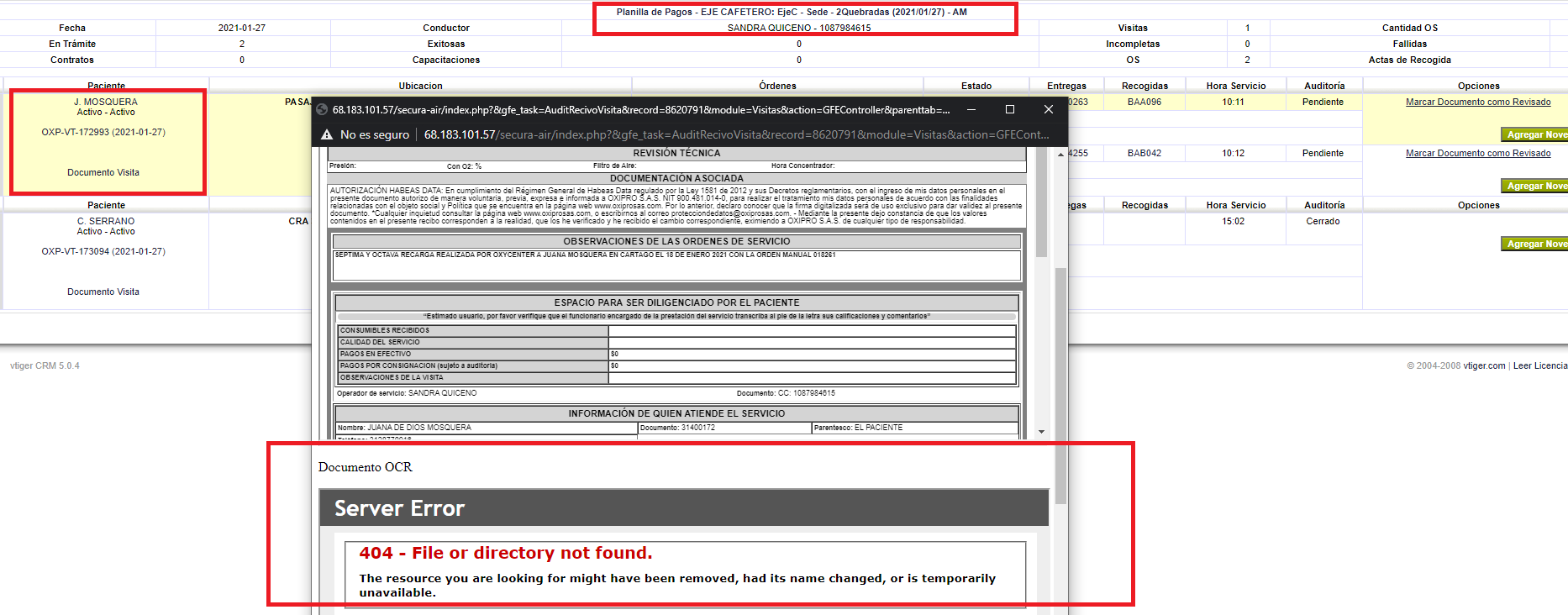
Task: Click the first 'Opciones' column header
Action: click(x=1478, y=86)
